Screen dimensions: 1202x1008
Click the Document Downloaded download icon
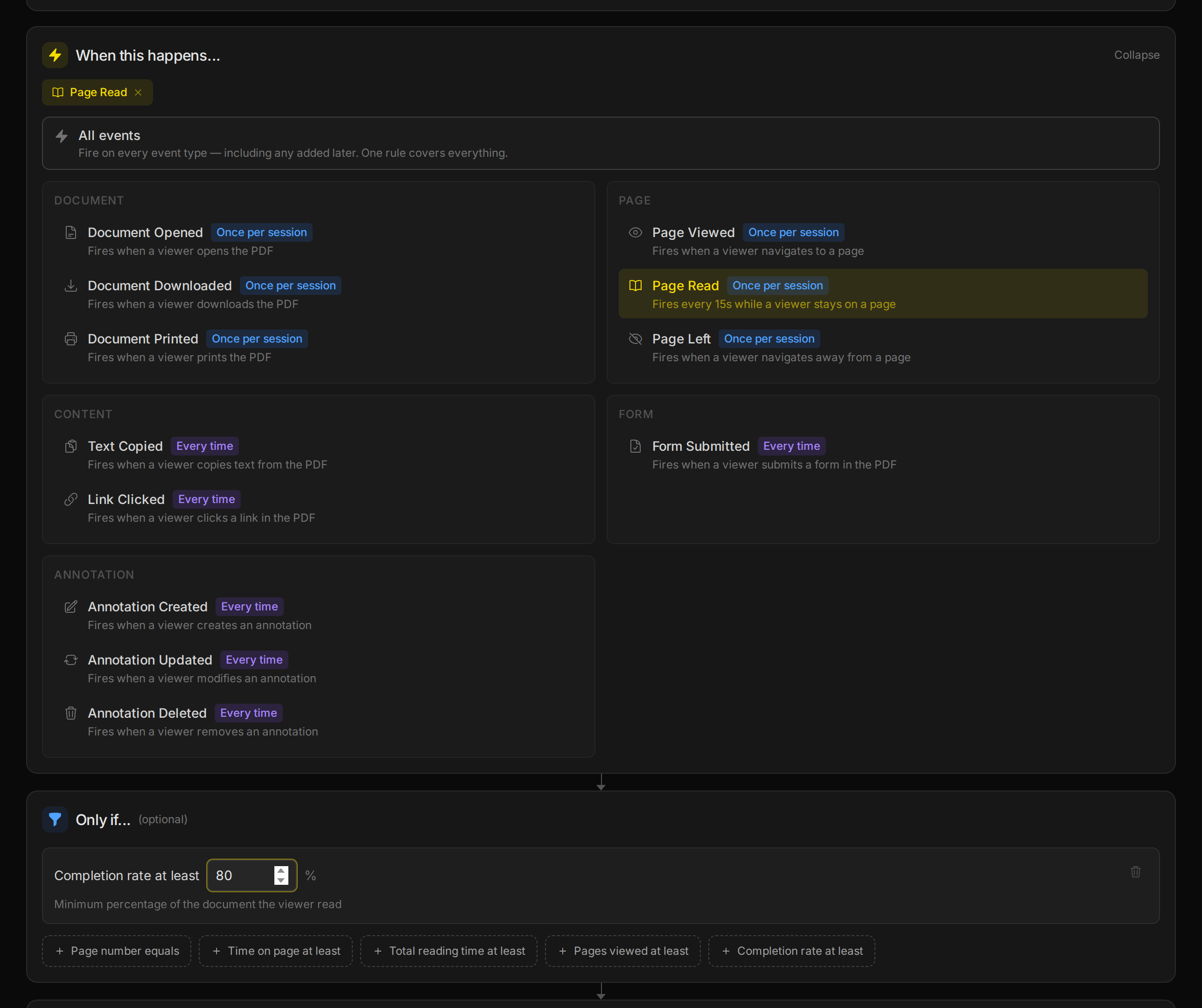[70, 286]
